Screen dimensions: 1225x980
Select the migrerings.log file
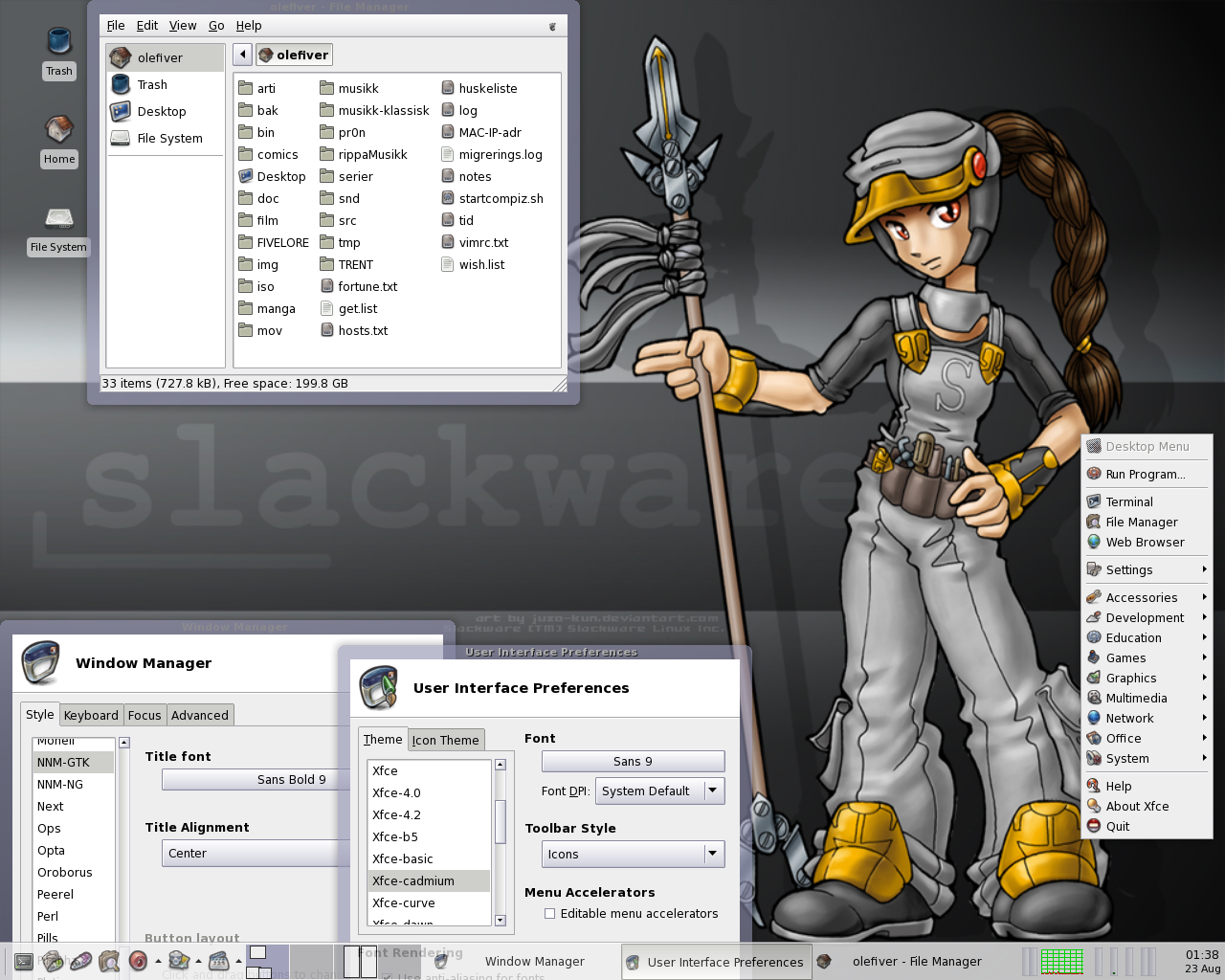tap(492, 154)
